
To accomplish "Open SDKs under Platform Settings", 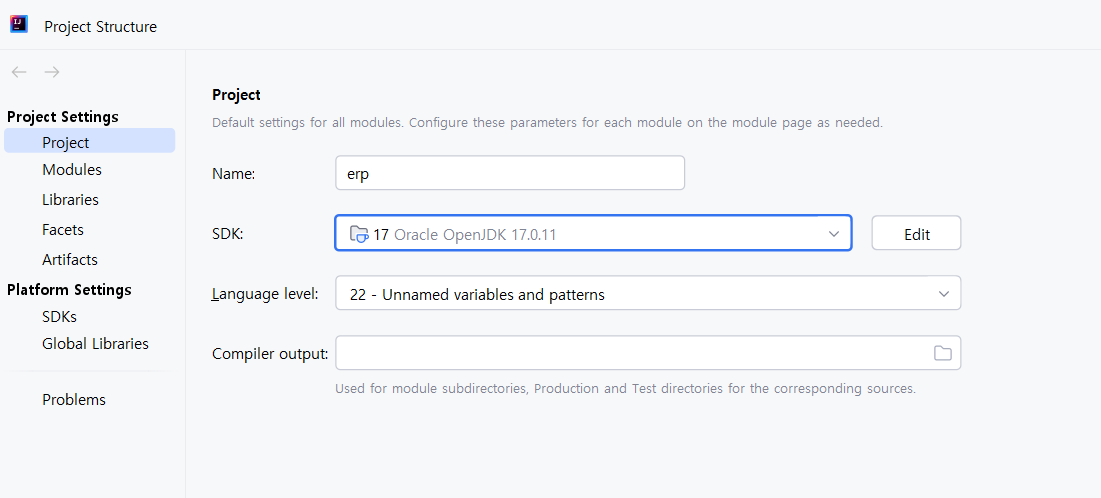I will click(59, 317).
